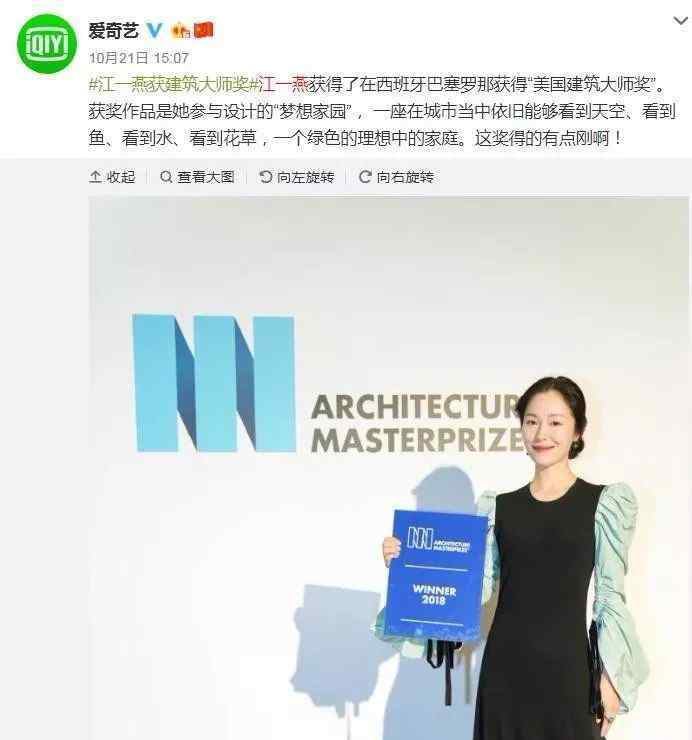
Task: Click the blue verified V badge
Action: tap(154, 31)
